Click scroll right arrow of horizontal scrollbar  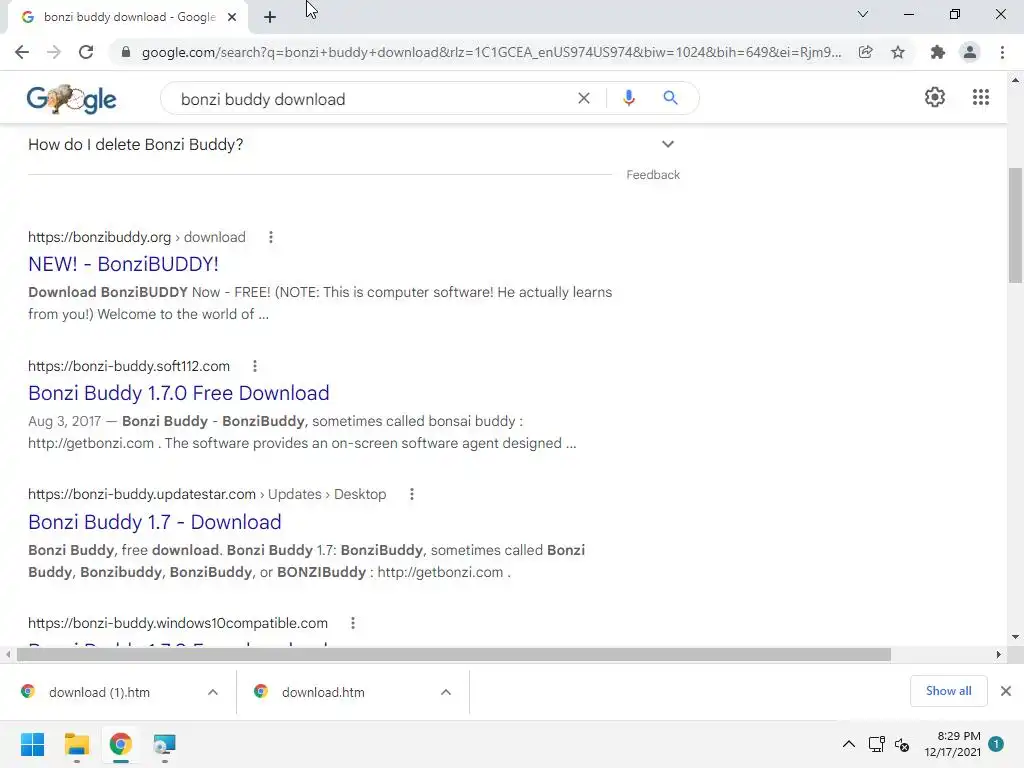pos(999,654)
